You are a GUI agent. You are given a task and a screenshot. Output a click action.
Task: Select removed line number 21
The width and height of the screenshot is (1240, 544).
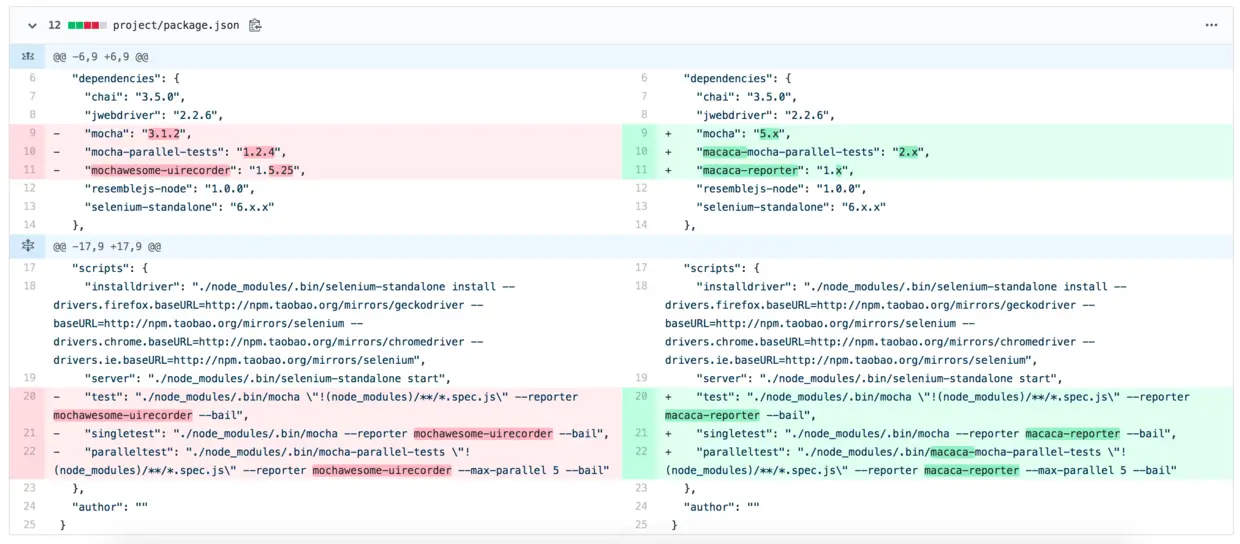(x=30, y=434)
